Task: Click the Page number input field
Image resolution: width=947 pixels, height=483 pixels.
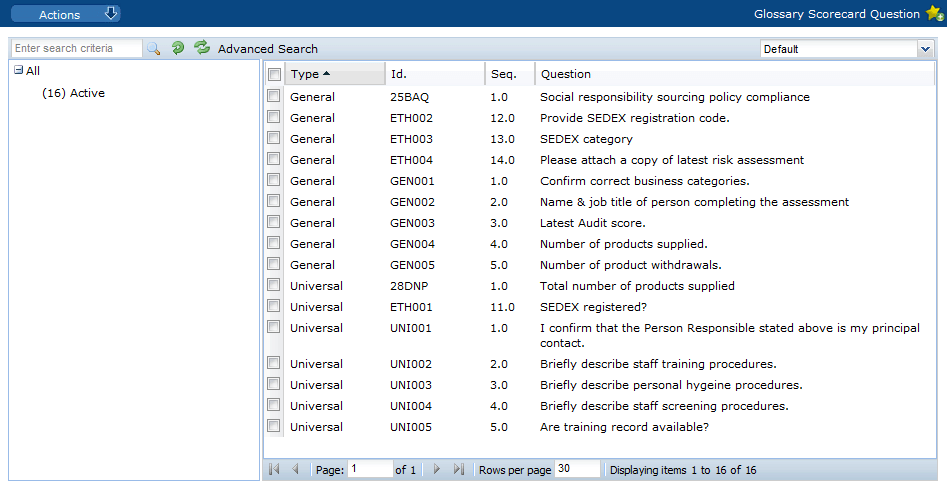Action: pyautogui.click(x=370, y=469)
